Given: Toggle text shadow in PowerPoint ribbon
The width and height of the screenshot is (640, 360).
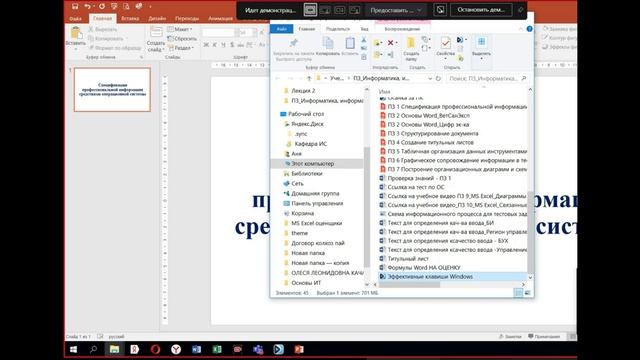Looking at the screenshot, I should coord(232,45).
